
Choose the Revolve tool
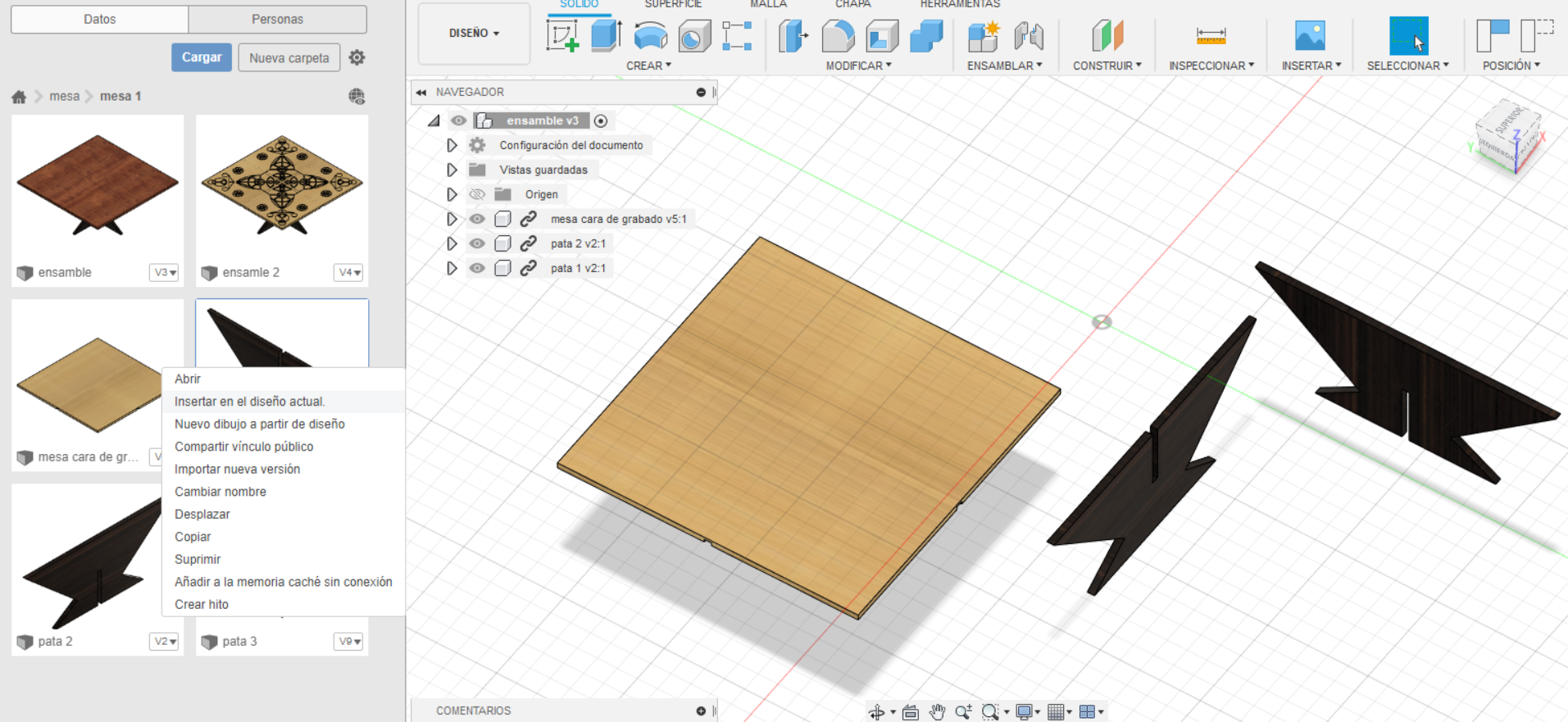pyautogui.click(x=650, y=36)
